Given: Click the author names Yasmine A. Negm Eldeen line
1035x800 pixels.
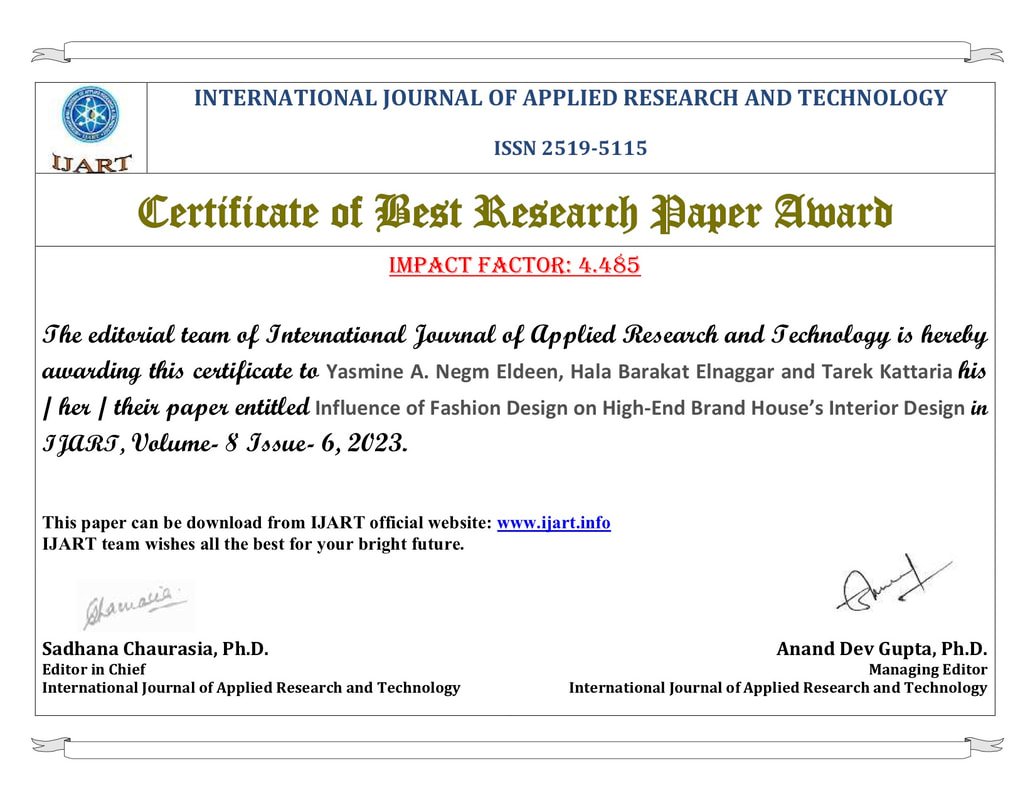Looking at the screenshot, I should click(639, 372).
